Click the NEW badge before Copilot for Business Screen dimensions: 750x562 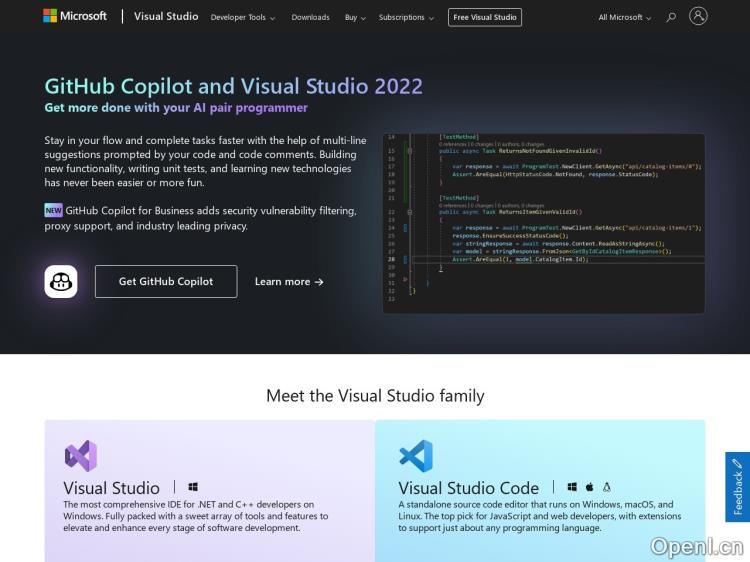[54, 211]
